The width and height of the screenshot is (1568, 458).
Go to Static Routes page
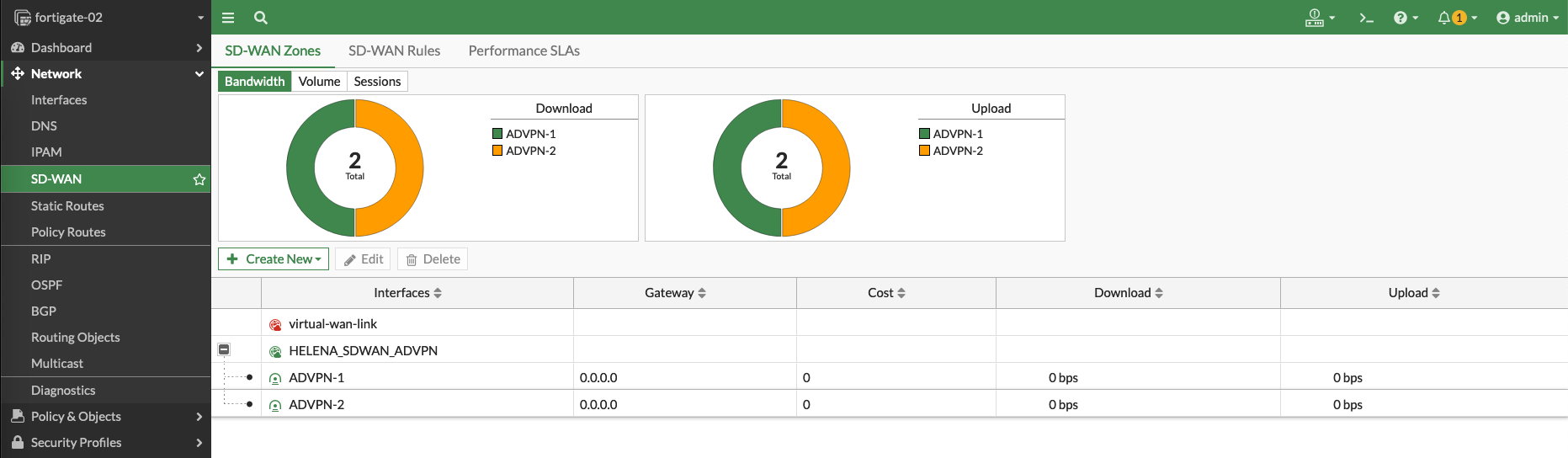pos(67,206)
